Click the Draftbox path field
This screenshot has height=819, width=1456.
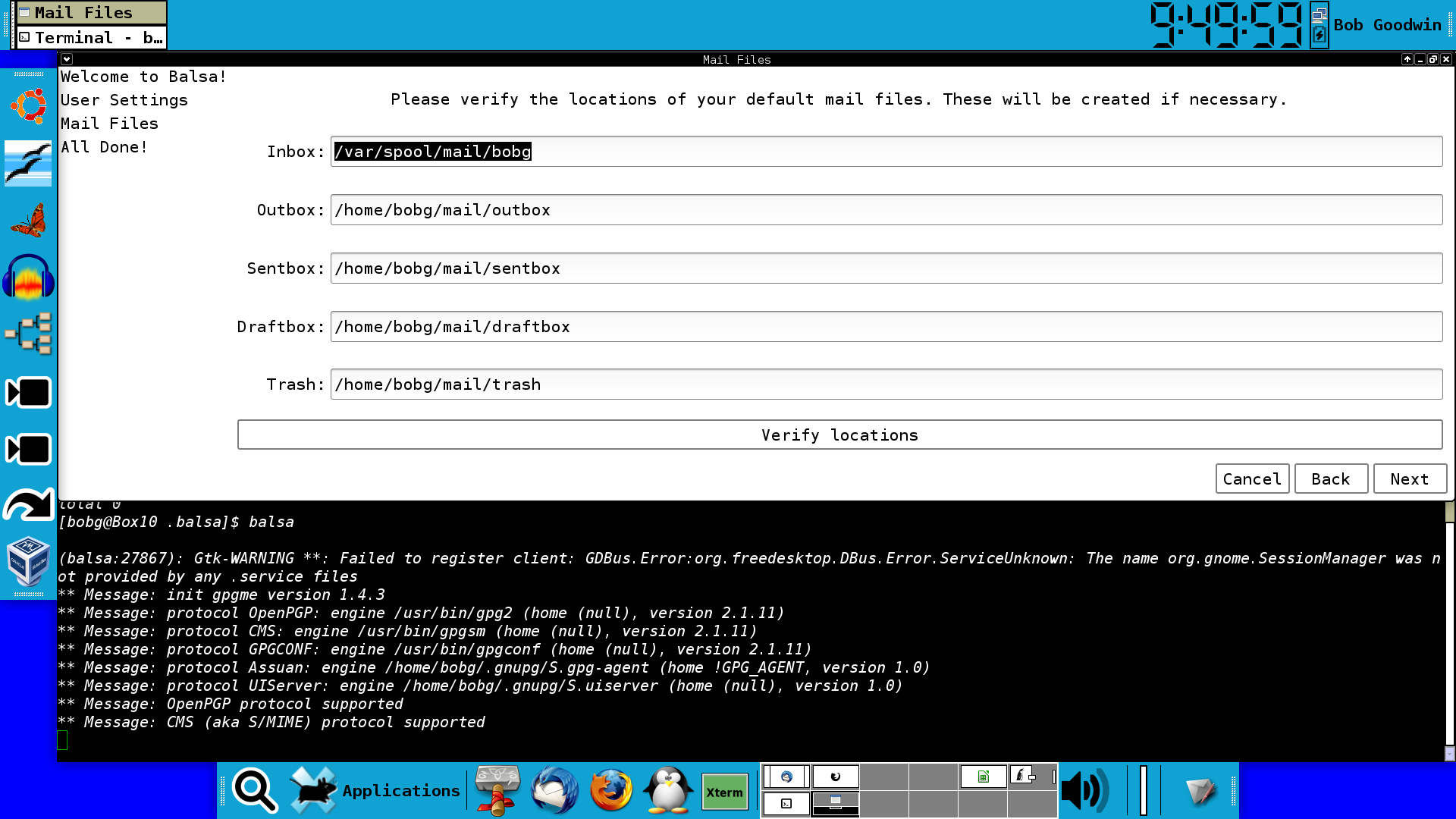(x=886, y=326)
